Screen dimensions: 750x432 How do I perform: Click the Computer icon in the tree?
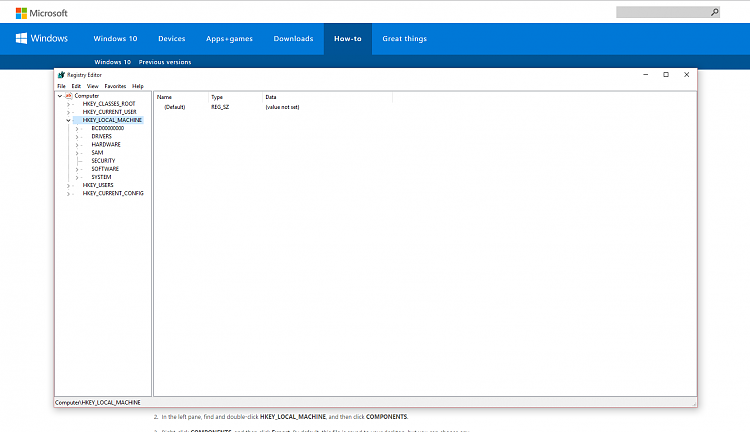(68, 96)
